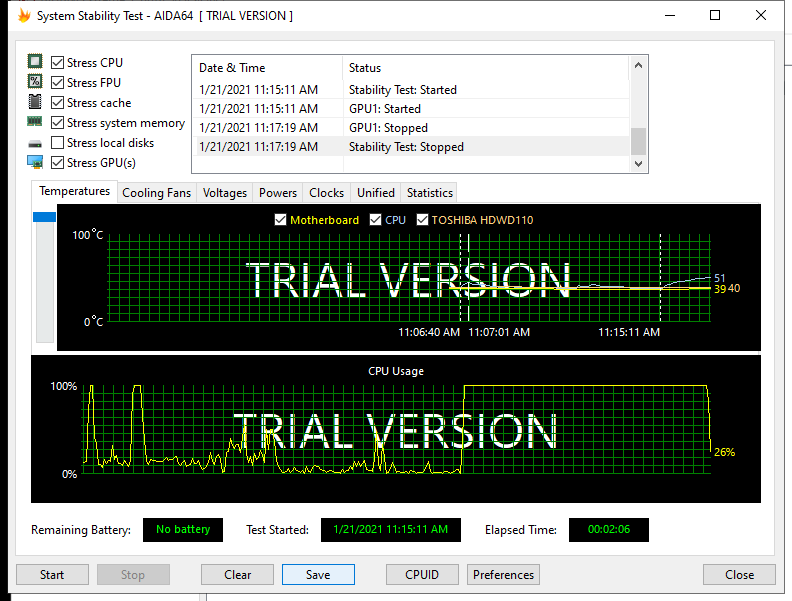Click the 11:06:40 AM graph time marker

click(x=429, y=332)
